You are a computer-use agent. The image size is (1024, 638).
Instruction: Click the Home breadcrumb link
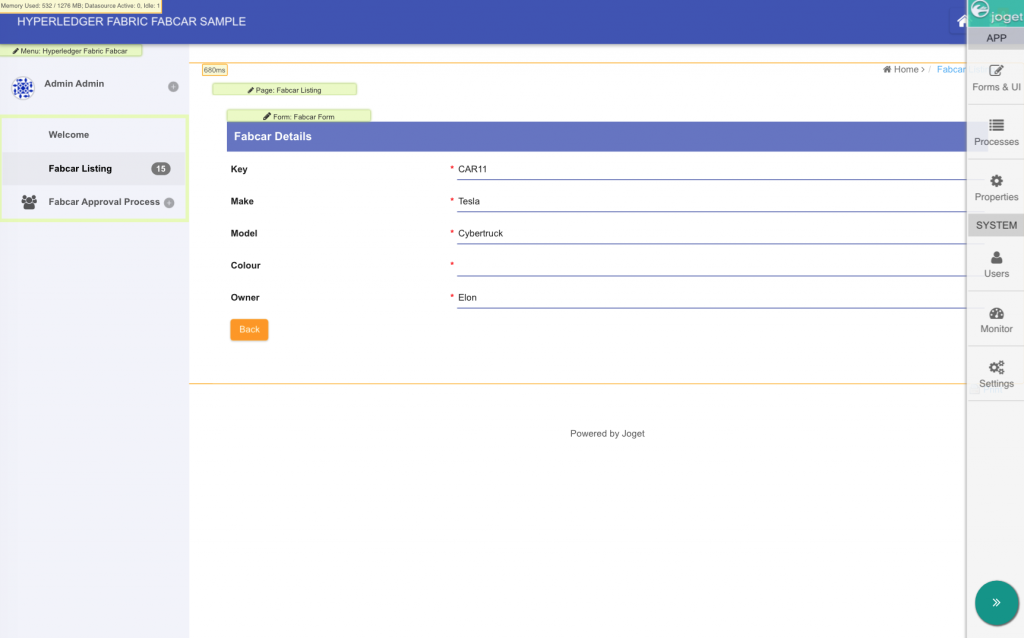tap(905, 70)
